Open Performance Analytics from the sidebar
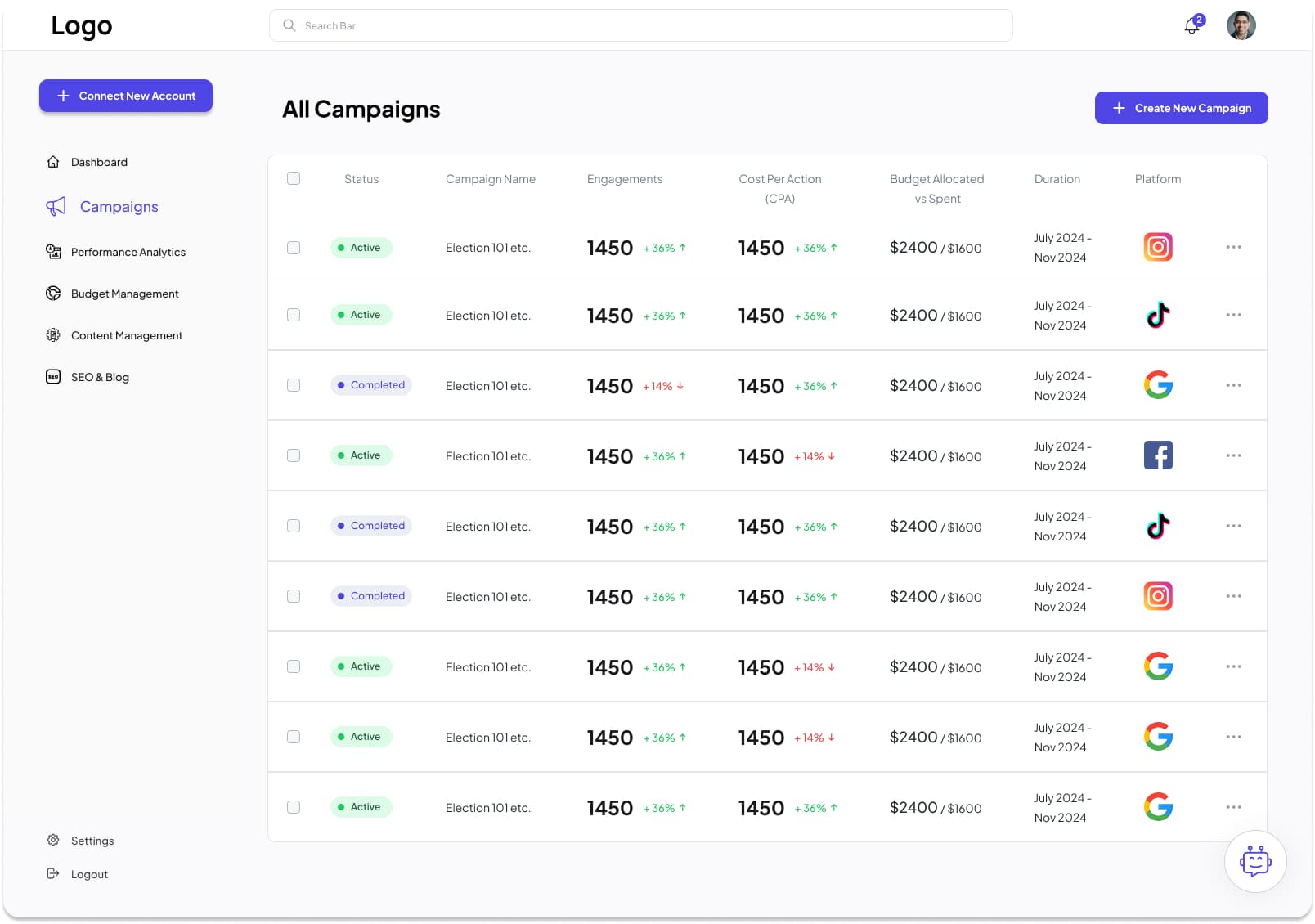 [x=127, y=252]
